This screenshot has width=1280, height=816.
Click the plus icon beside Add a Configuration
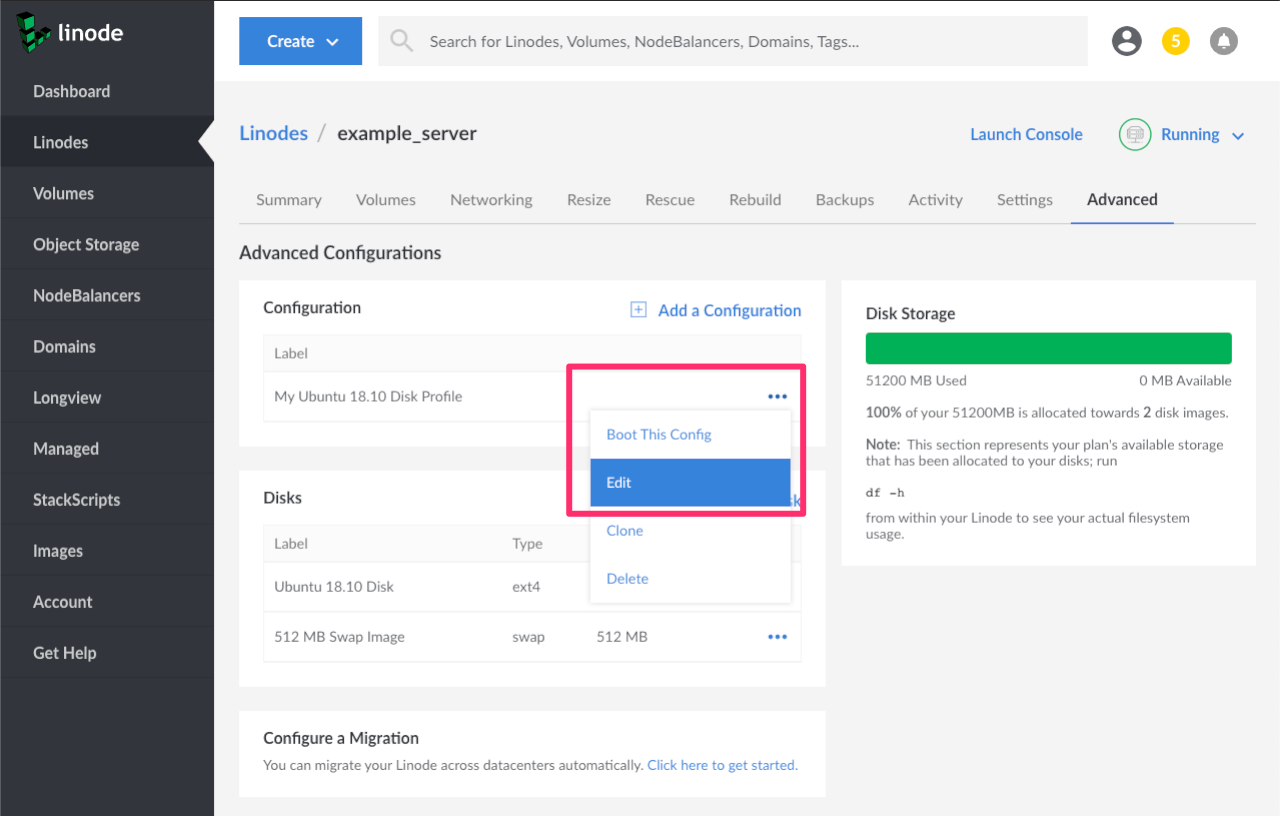[x=638, y=310]
